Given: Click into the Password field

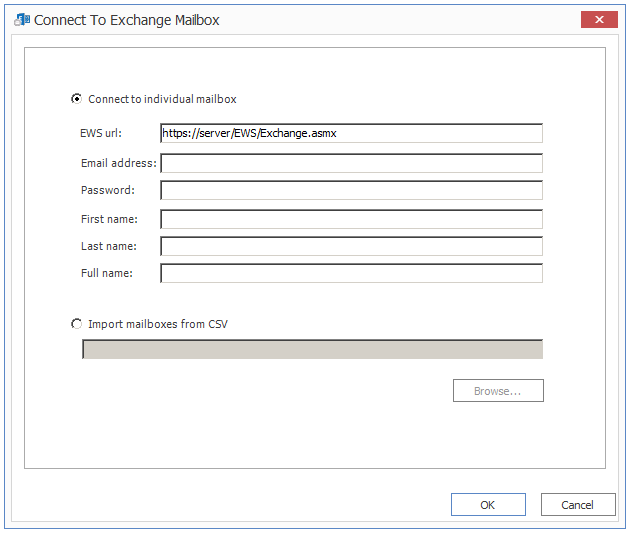Looking at the screenshot, I should coord(351,190).
